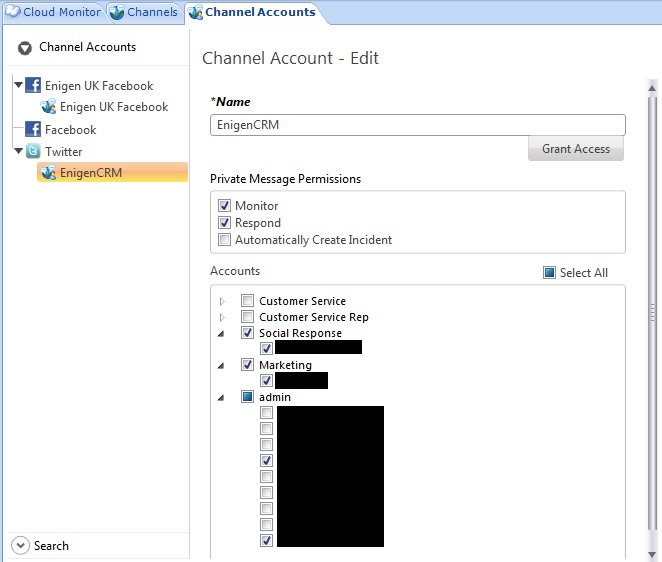Expand the Customer Service account group

pos(221,301)
